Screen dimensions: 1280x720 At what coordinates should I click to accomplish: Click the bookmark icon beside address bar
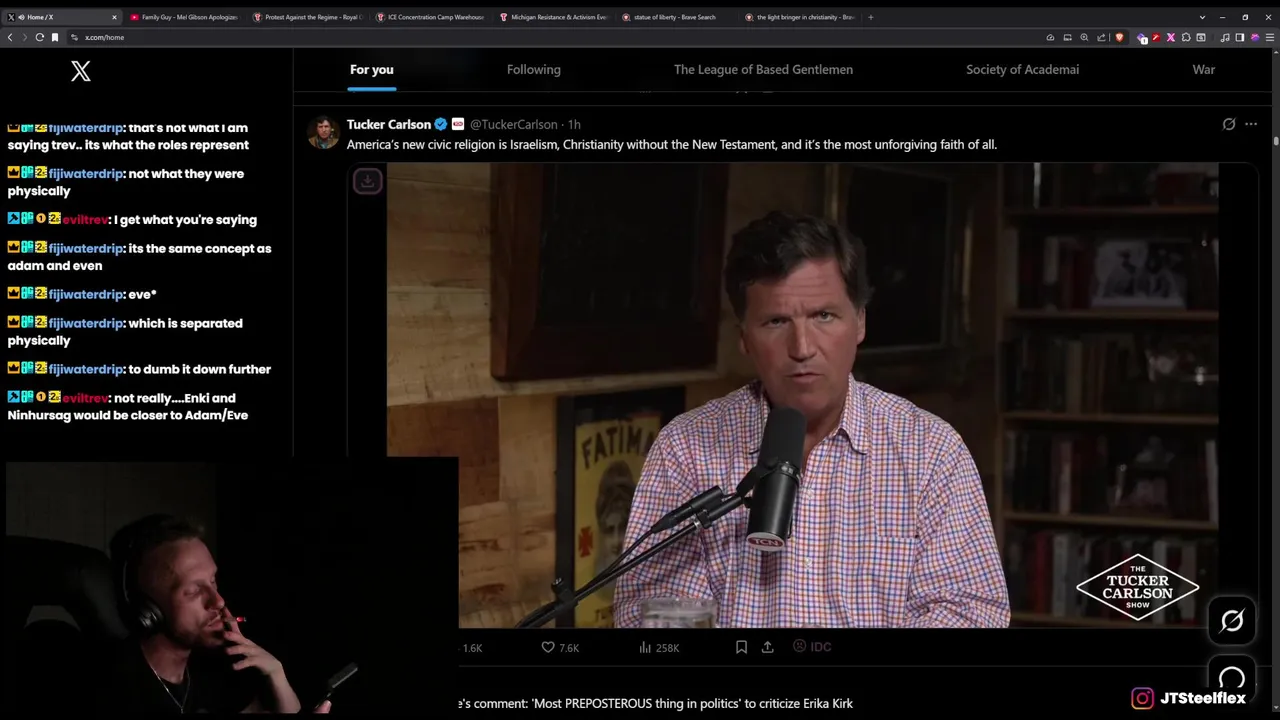click(x=55, y=37)
